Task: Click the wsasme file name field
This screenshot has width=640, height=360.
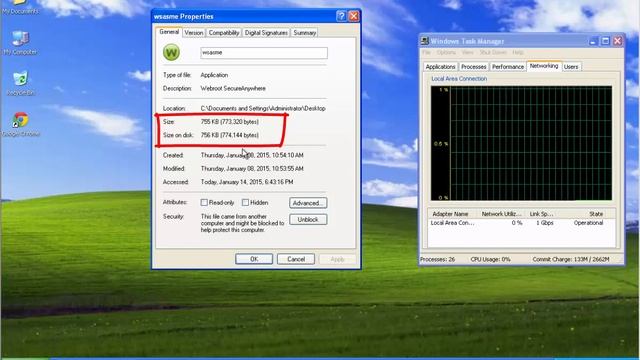Action: (x=264, y=53)
